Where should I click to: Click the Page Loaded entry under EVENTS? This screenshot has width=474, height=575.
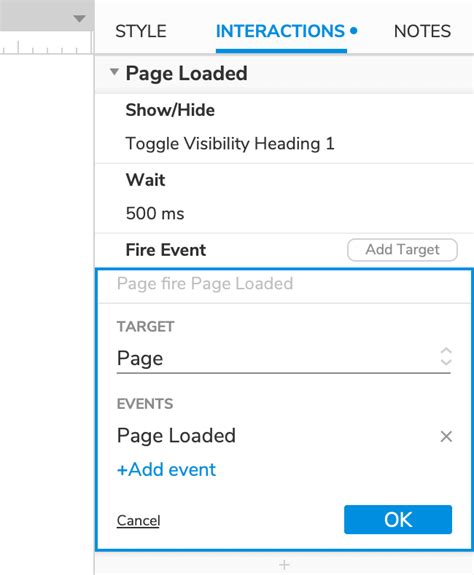(176, 436)
